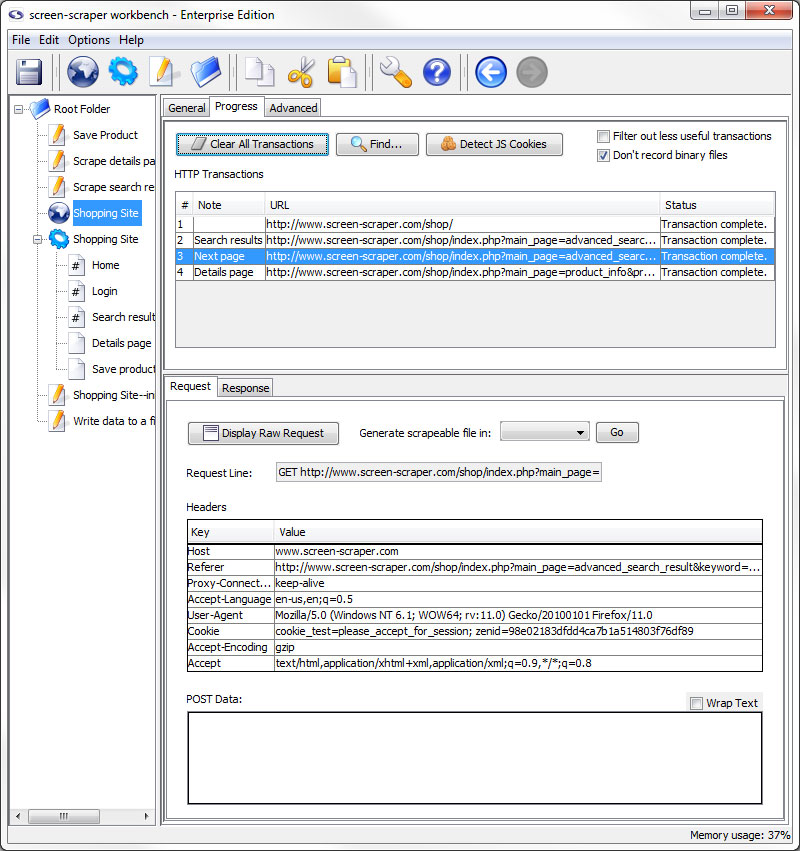
Task: Click the tree scrollbar left arrow
Action: click(18, 816)
